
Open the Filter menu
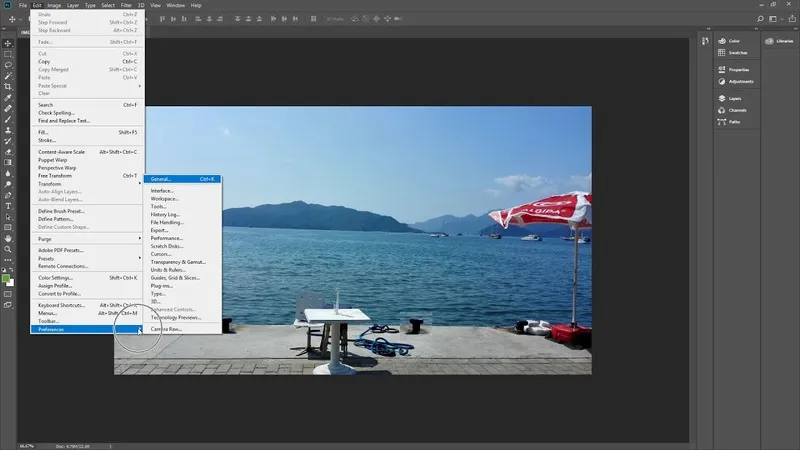tap(126, 5)
